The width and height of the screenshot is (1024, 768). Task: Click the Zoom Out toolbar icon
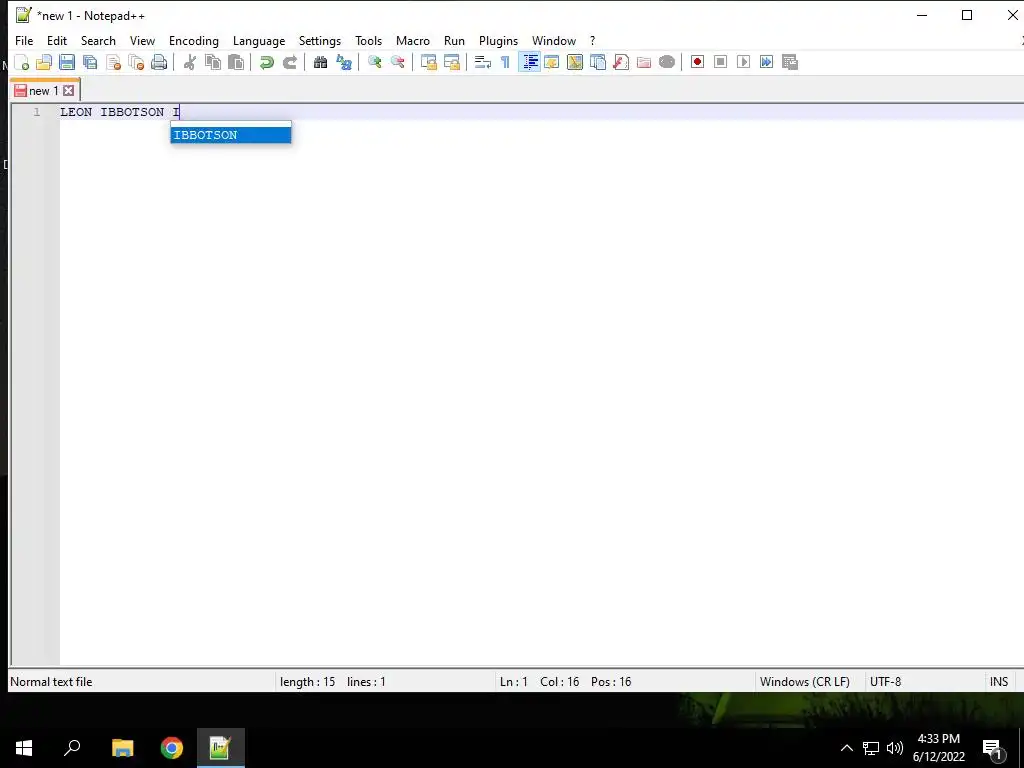click(x=398, y=63)
